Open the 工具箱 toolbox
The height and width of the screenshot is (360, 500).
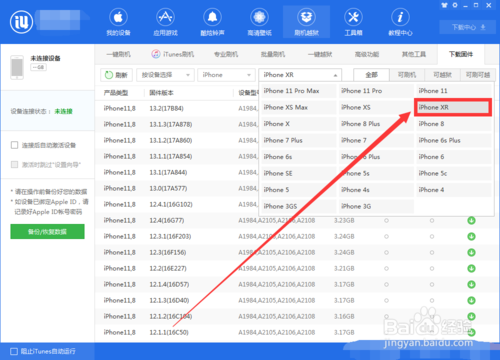click(x=353, y=22)
